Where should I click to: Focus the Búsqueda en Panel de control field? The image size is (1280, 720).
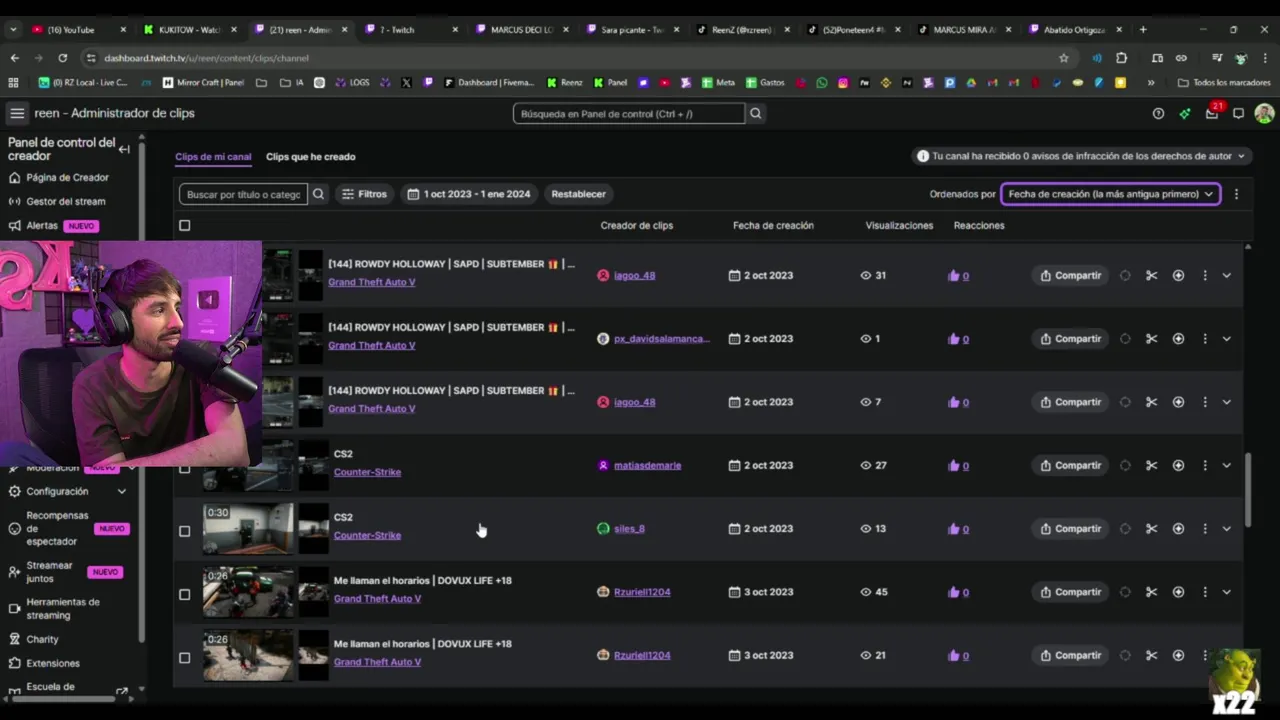click(629, 114)
